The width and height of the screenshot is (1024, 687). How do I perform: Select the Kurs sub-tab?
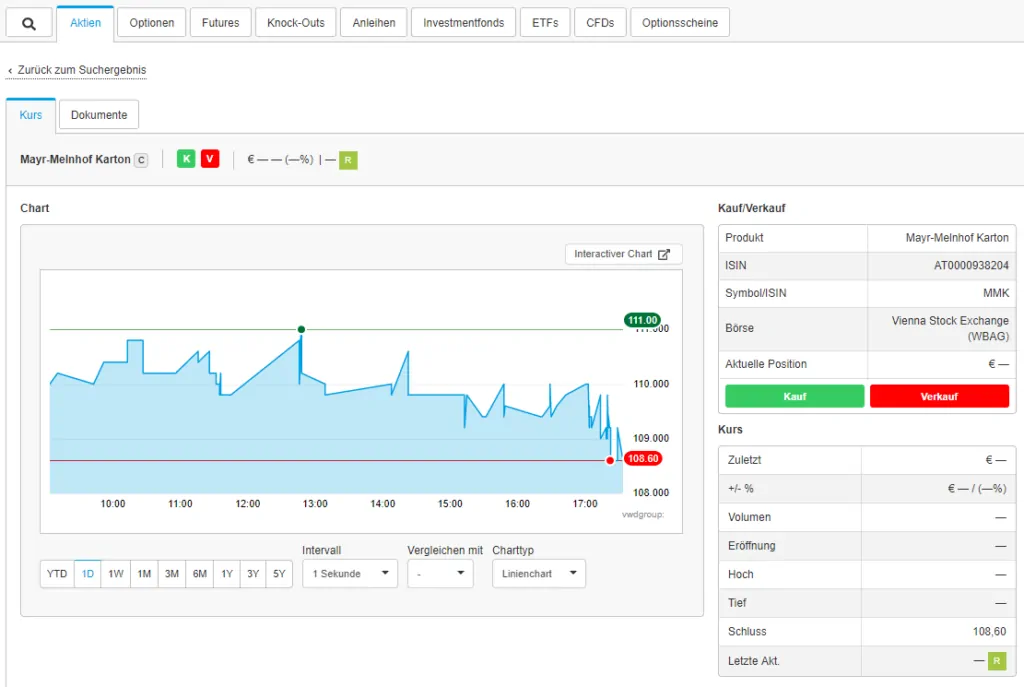point(31,115)
